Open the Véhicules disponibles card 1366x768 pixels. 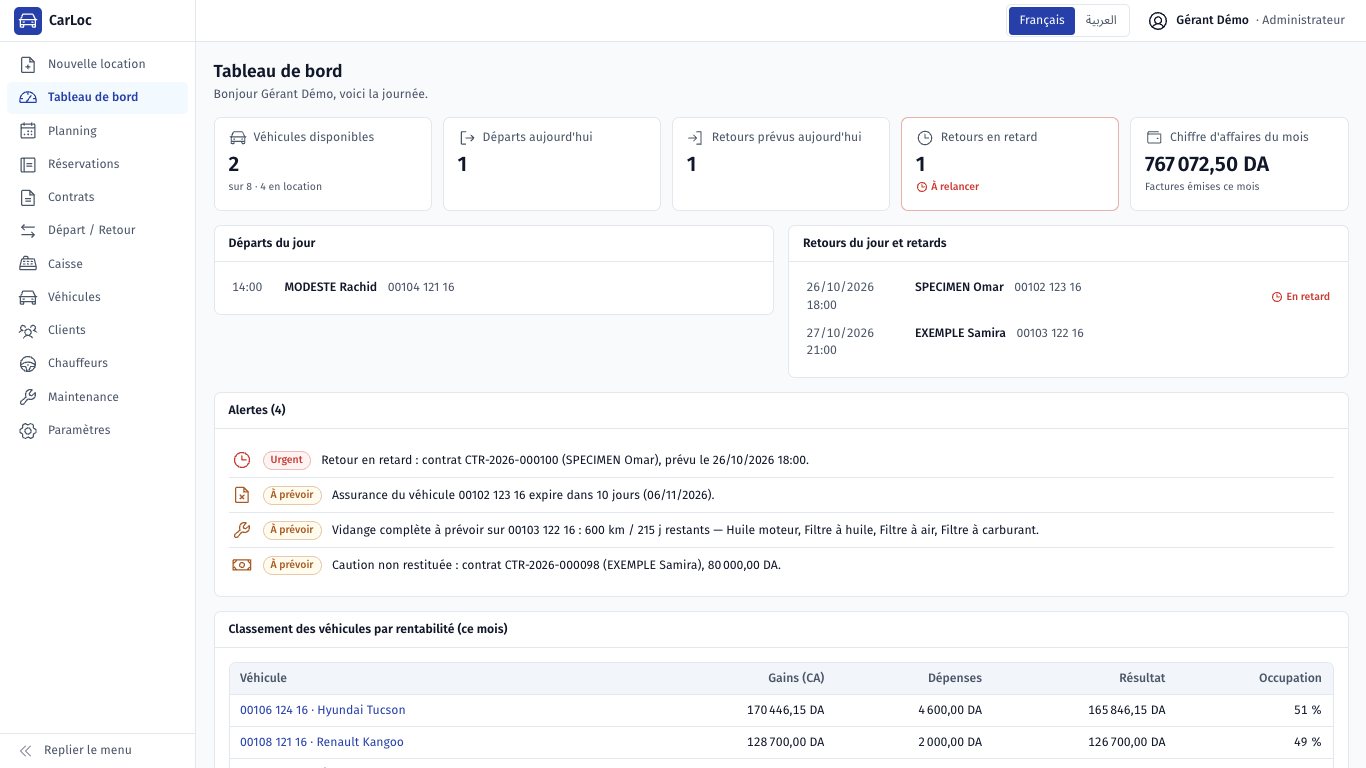pos(323,164)
